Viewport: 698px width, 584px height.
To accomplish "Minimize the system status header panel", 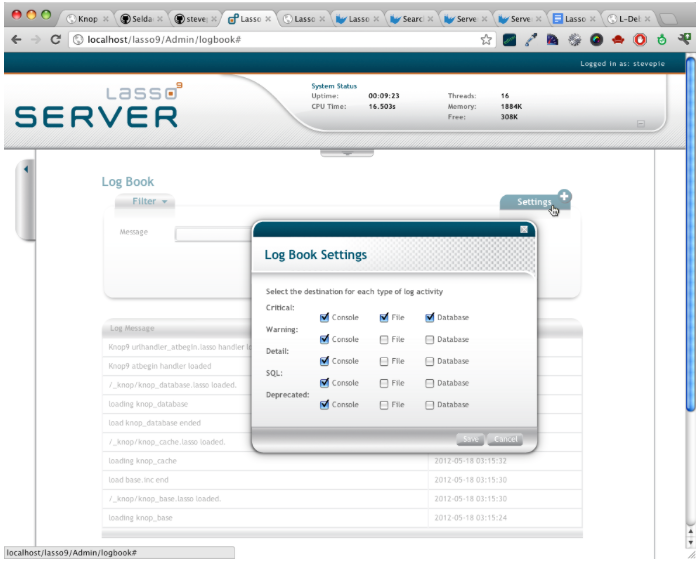I will tap(641, 124).
